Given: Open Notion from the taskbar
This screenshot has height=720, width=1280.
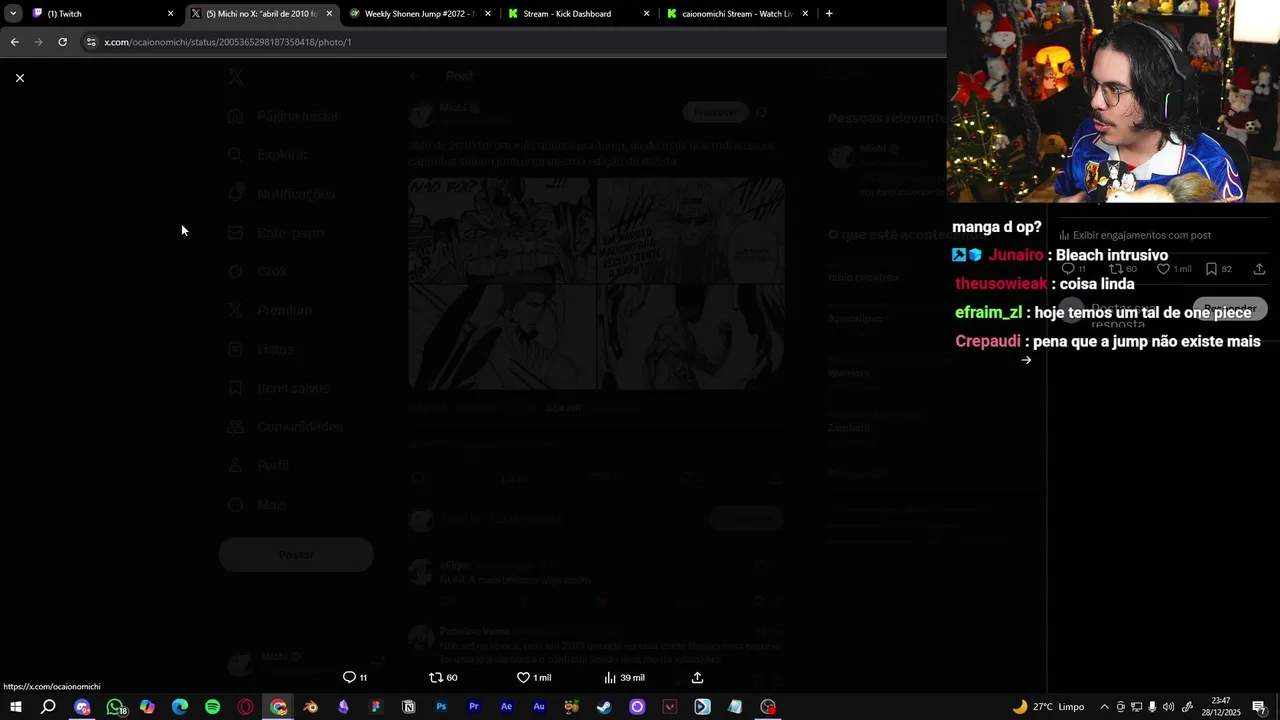Looking at the screenshot, I should pos(408,707).
